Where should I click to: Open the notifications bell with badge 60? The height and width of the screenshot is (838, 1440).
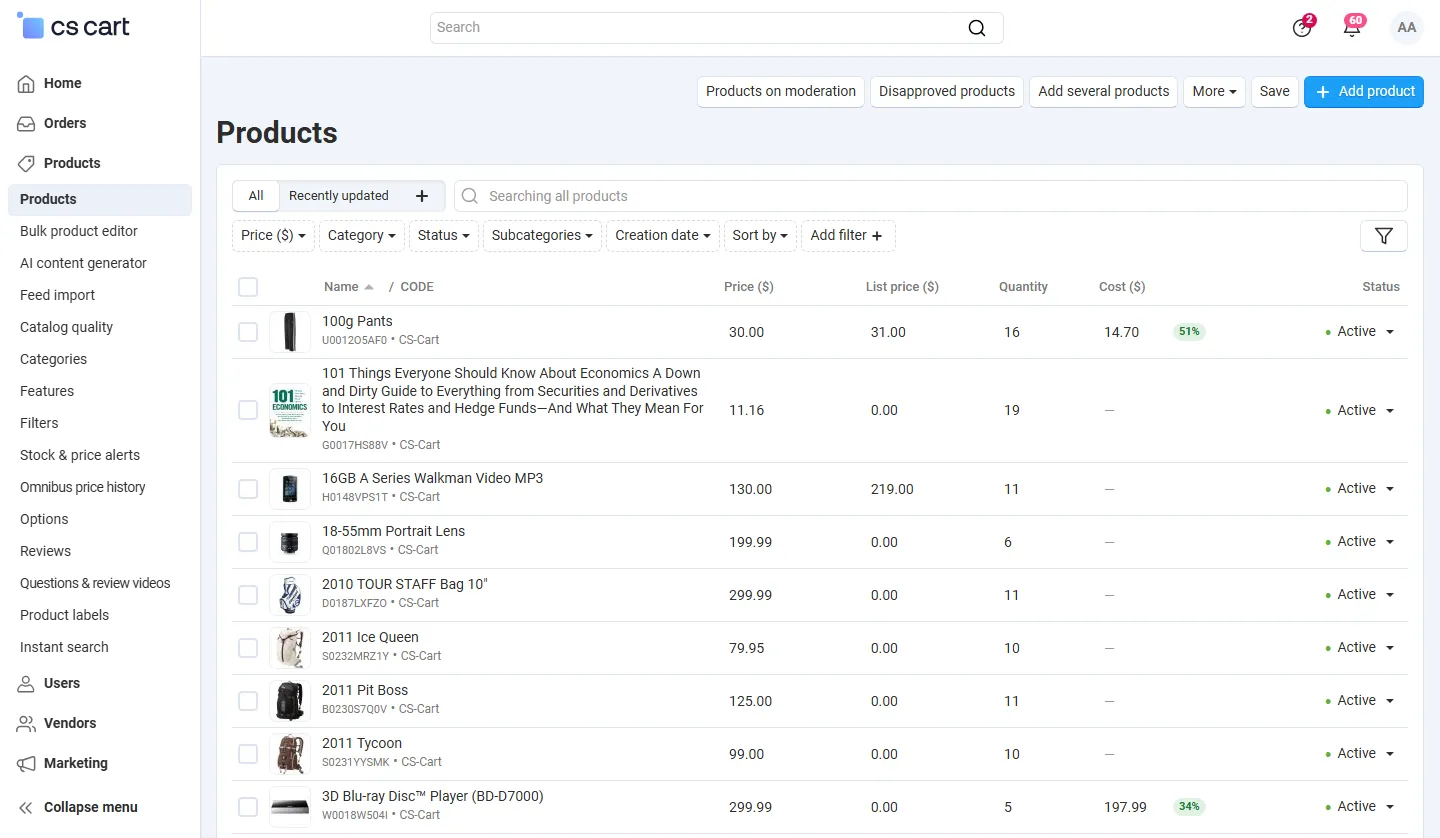[1353, 27]
